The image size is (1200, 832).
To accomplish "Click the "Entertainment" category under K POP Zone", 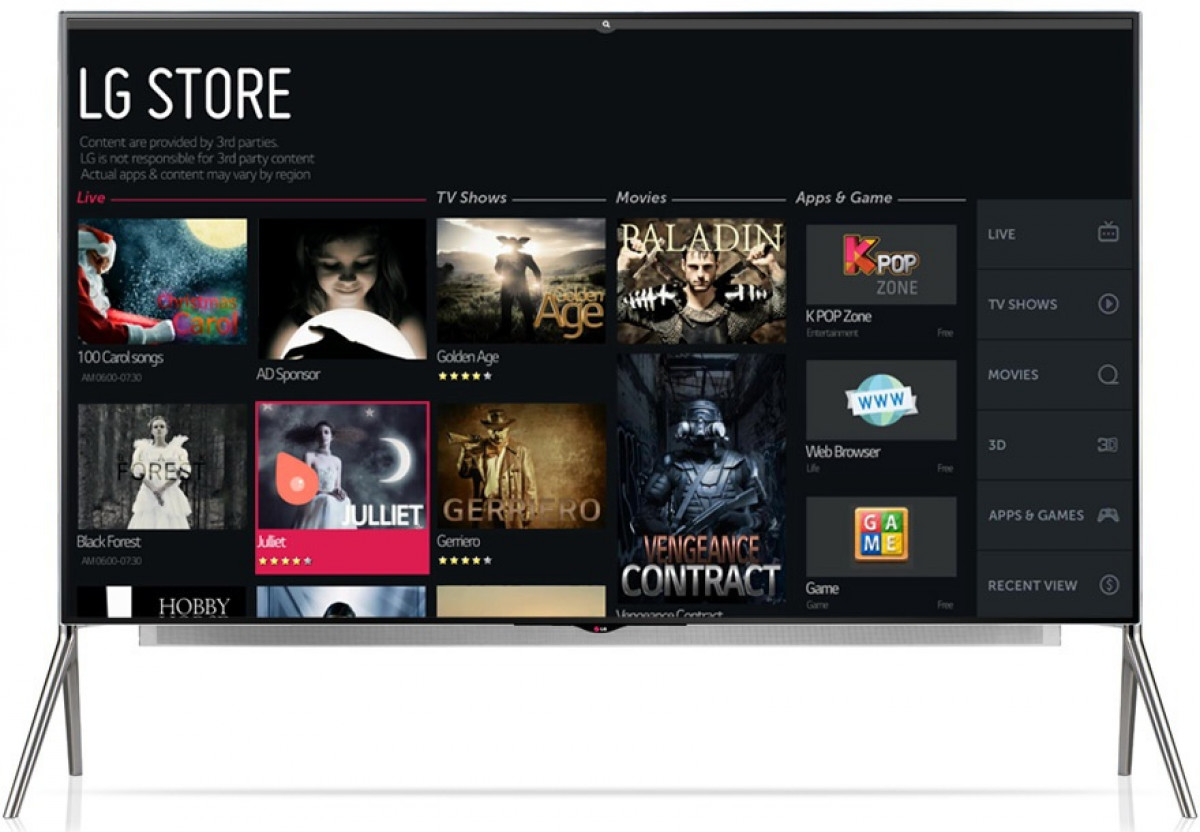I will click(832, 333).
